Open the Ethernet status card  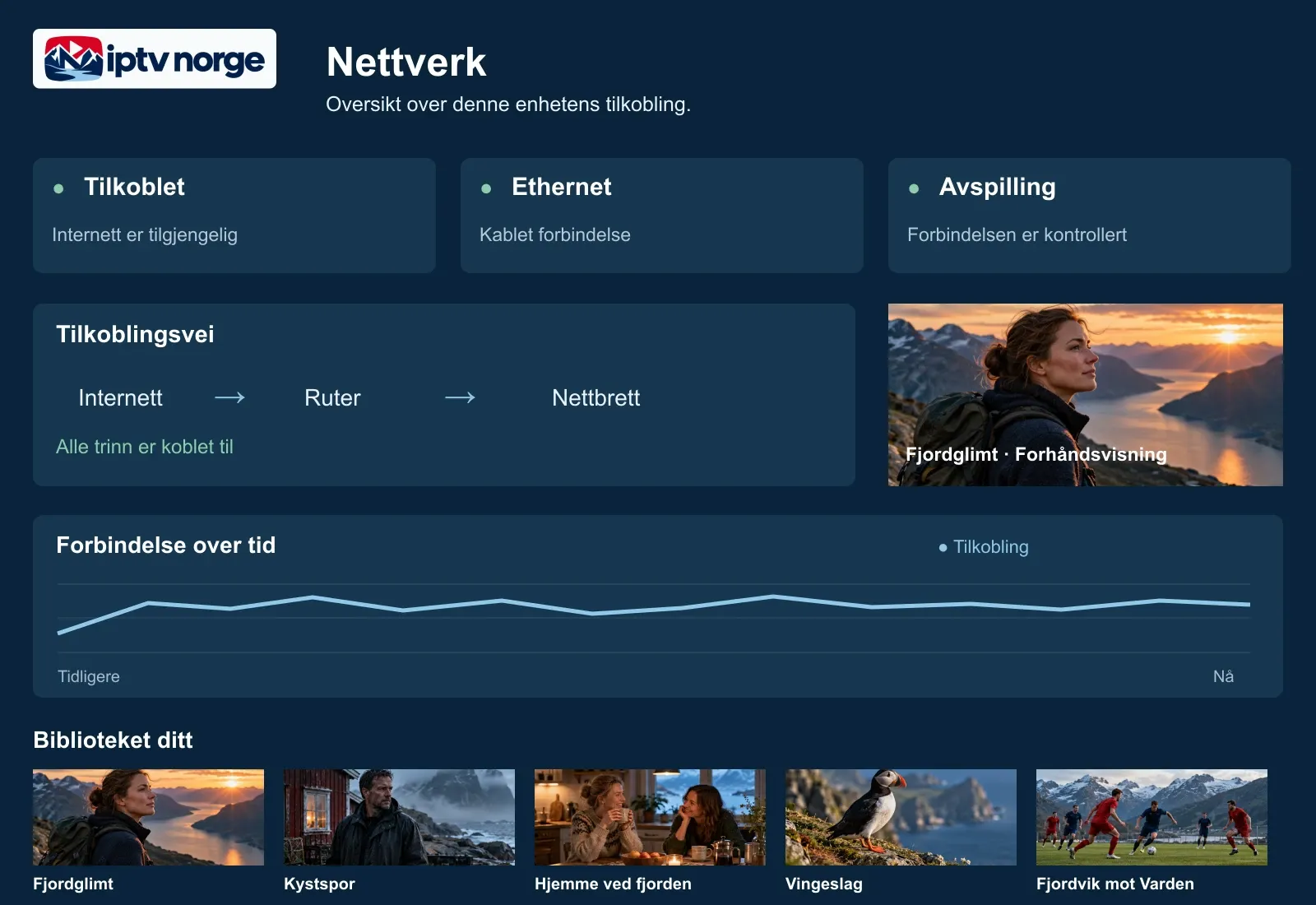coord(662,216)
